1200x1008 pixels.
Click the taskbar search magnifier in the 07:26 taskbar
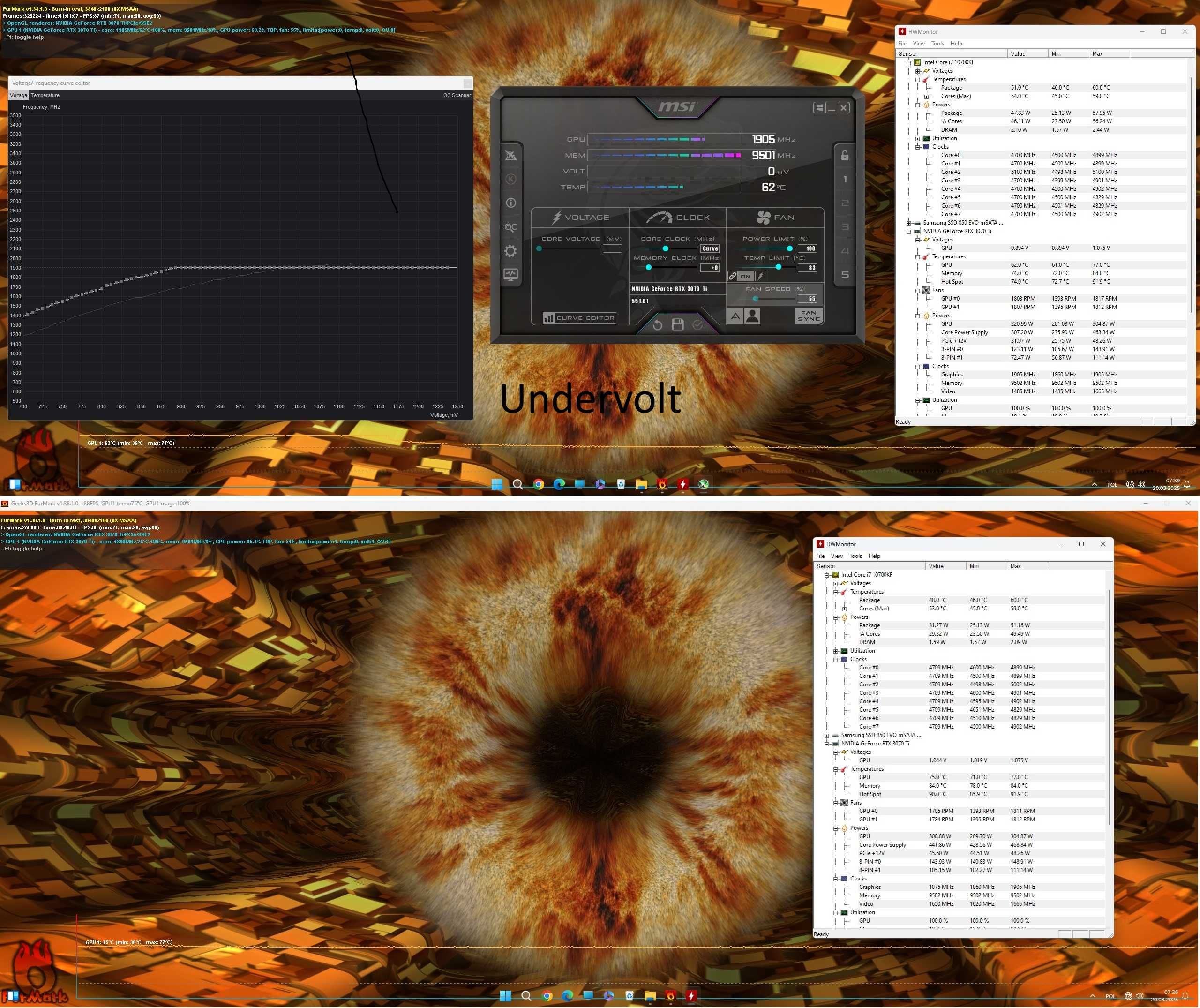click(x=526, y=996)
